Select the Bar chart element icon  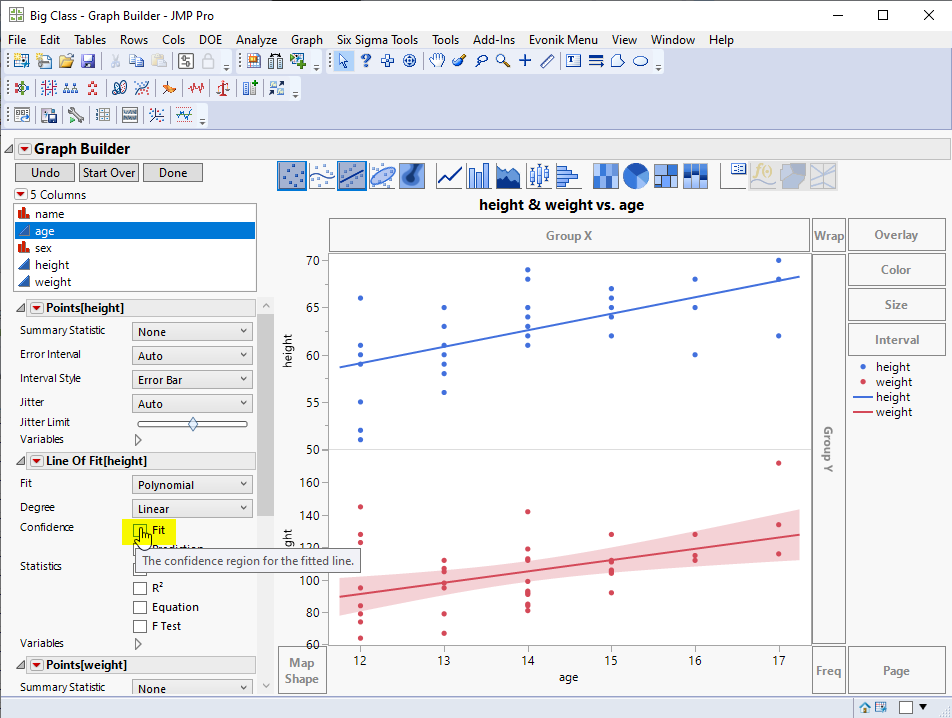(x=477, y=175)
